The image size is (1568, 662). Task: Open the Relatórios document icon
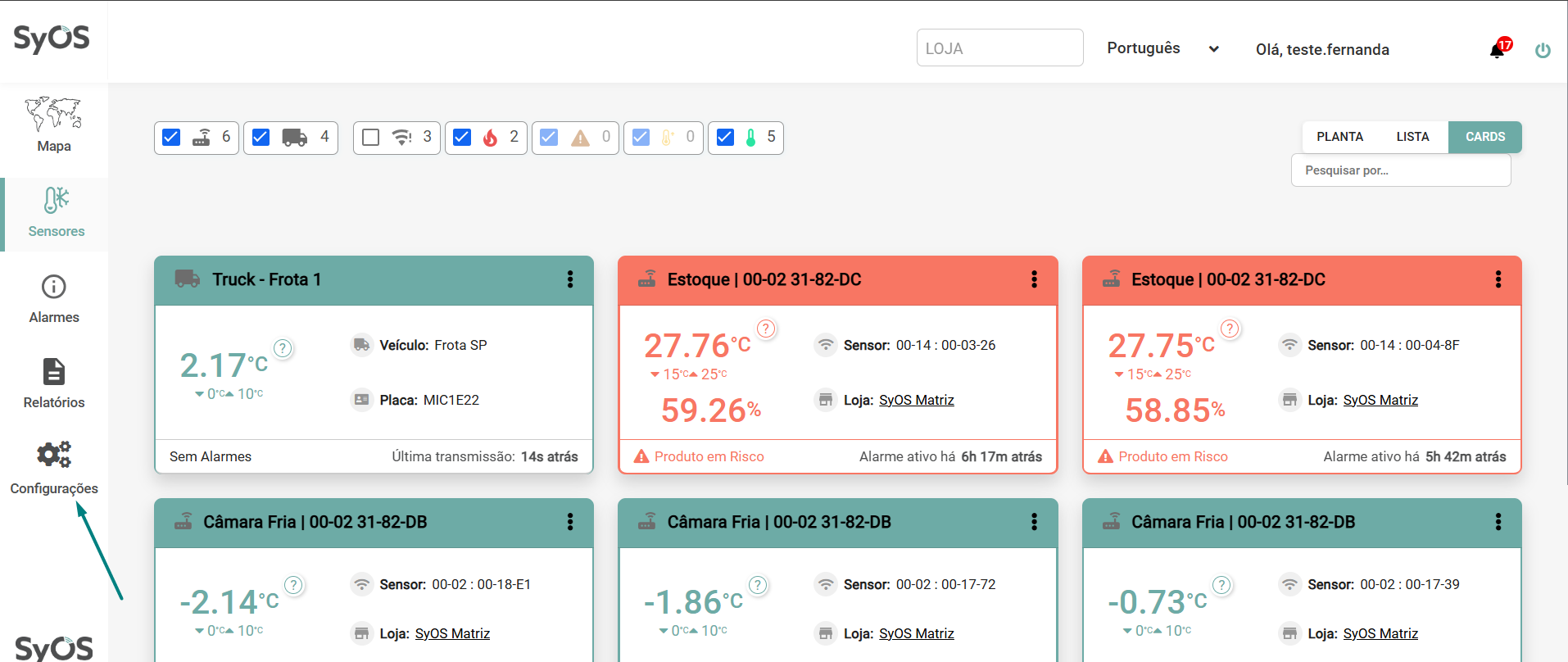[x=54, y=371]
